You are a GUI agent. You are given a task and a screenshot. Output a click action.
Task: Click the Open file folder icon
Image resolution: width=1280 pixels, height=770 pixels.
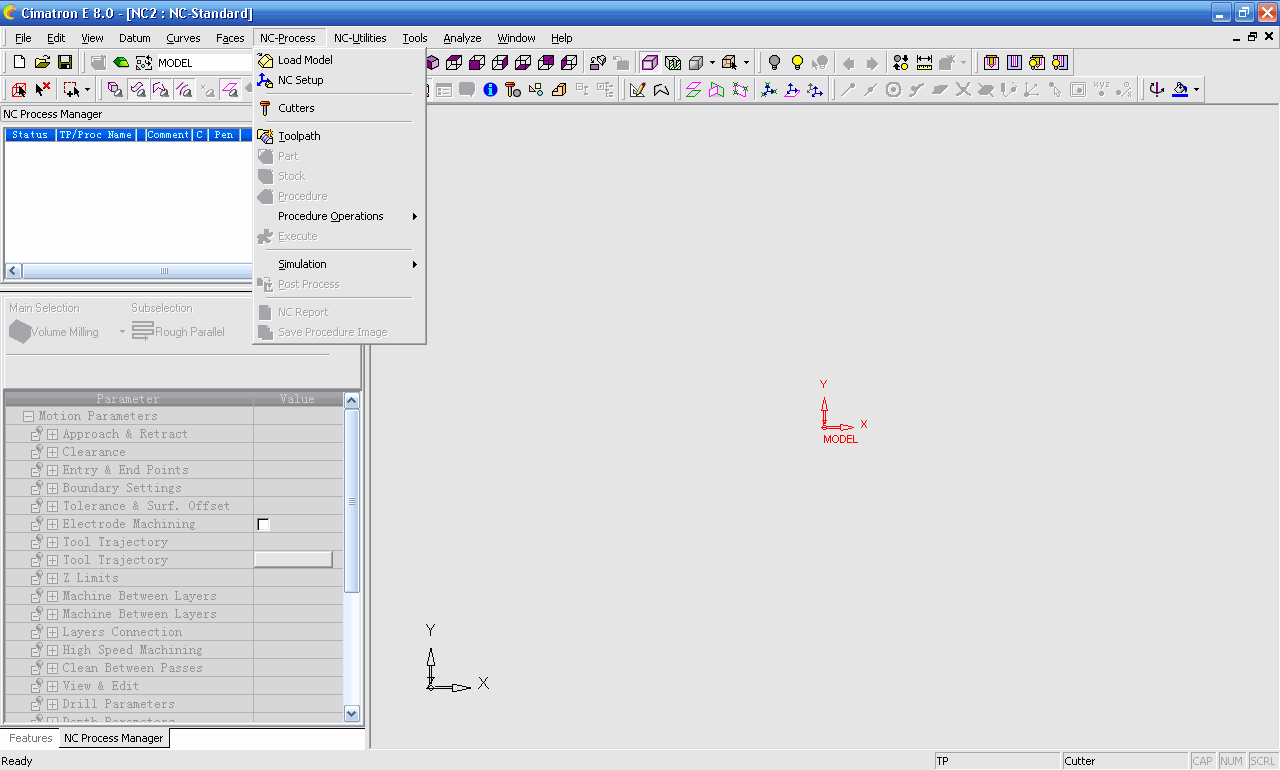tap(42, 62)
